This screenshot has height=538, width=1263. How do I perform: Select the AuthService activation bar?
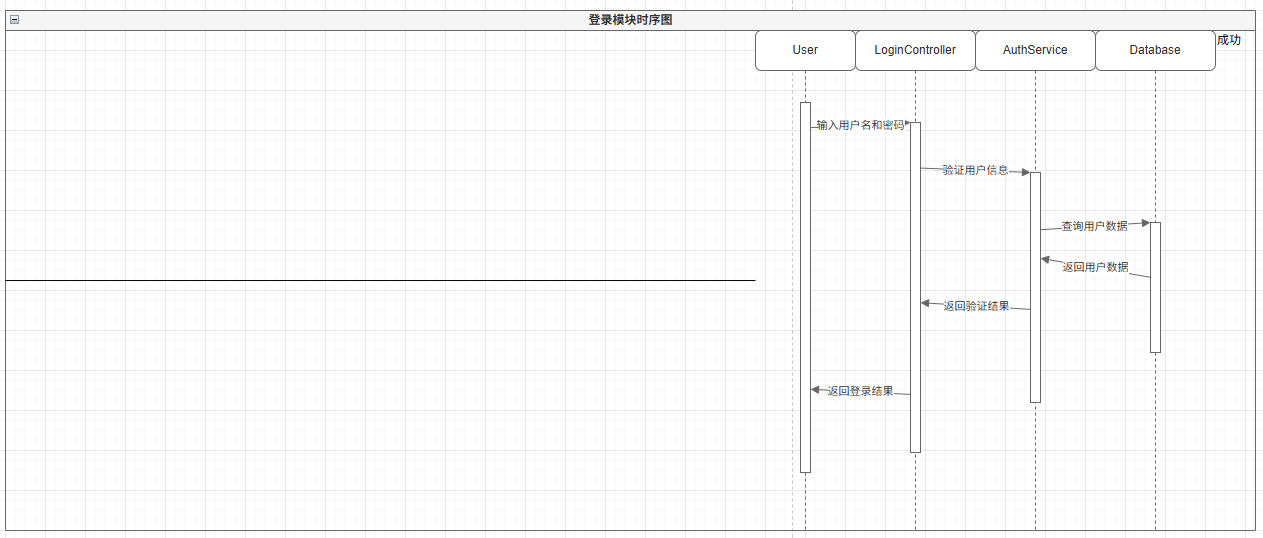[1035, 287]
